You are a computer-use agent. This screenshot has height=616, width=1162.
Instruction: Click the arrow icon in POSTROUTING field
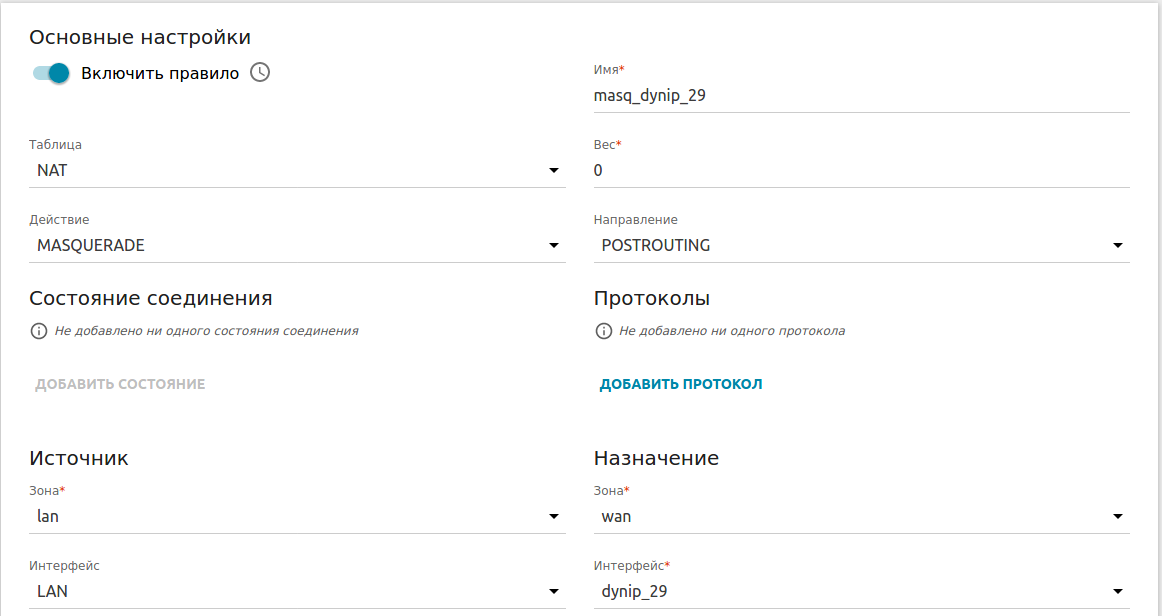[1118, 246]
